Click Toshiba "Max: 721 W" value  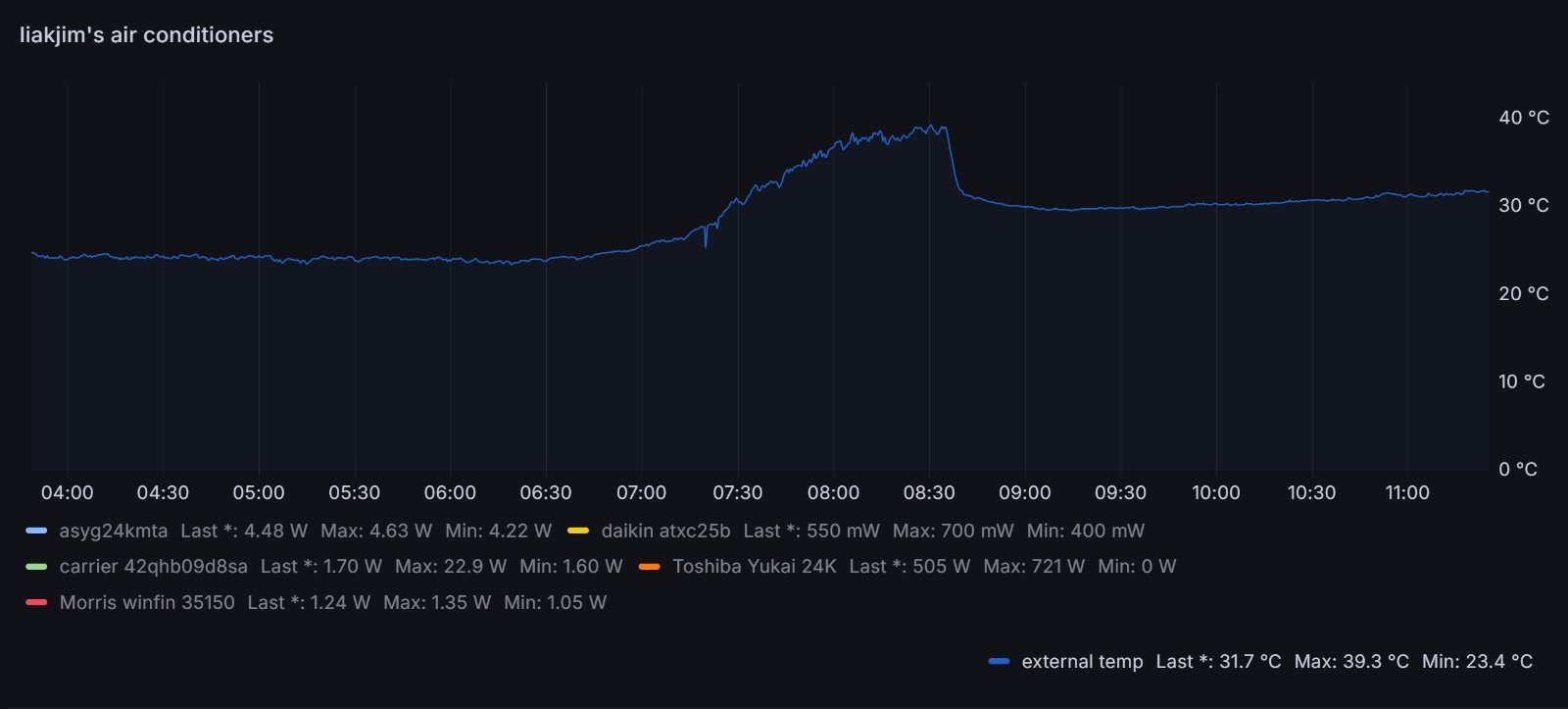(x=1034, y=566)
